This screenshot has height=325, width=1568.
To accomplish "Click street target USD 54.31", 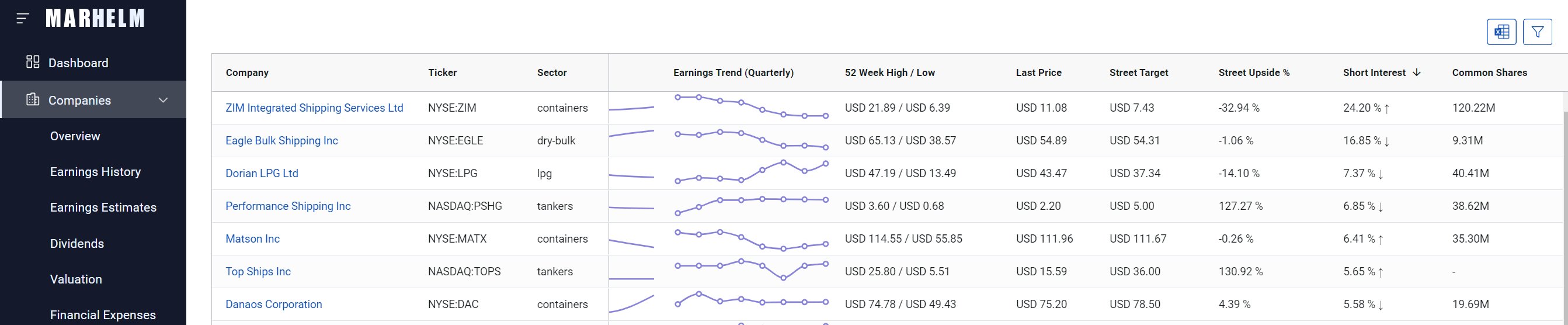I will point(1135,141).
